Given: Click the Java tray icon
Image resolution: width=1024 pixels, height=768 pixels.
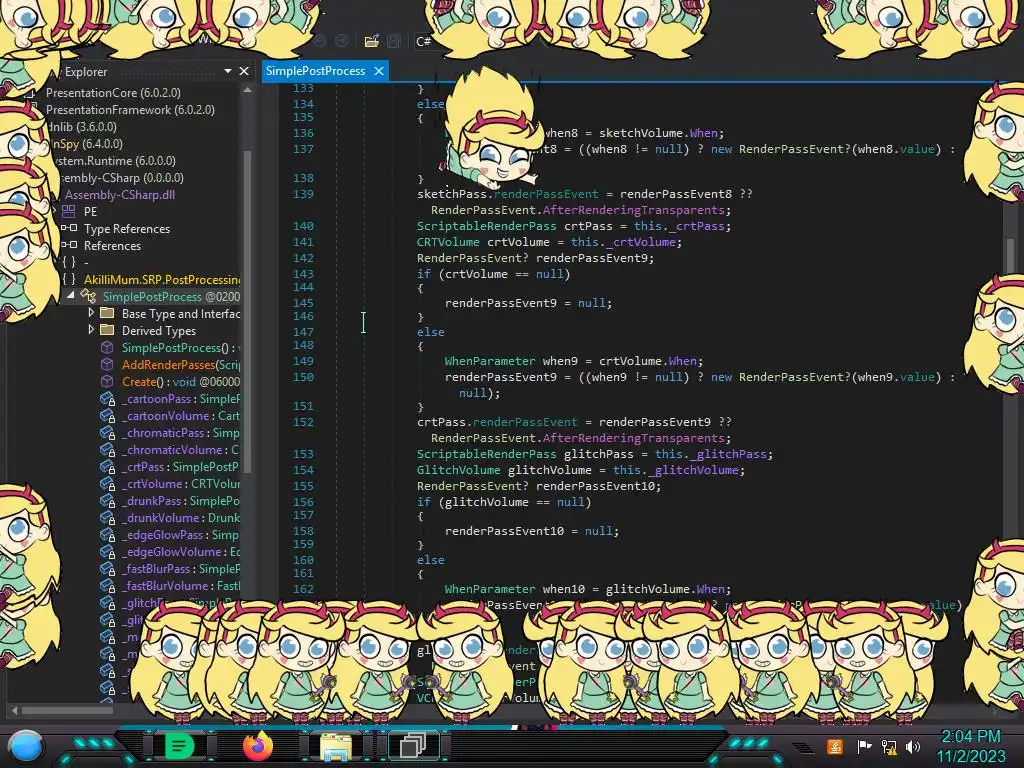Looking at the screenshot, I should [835, 746].
